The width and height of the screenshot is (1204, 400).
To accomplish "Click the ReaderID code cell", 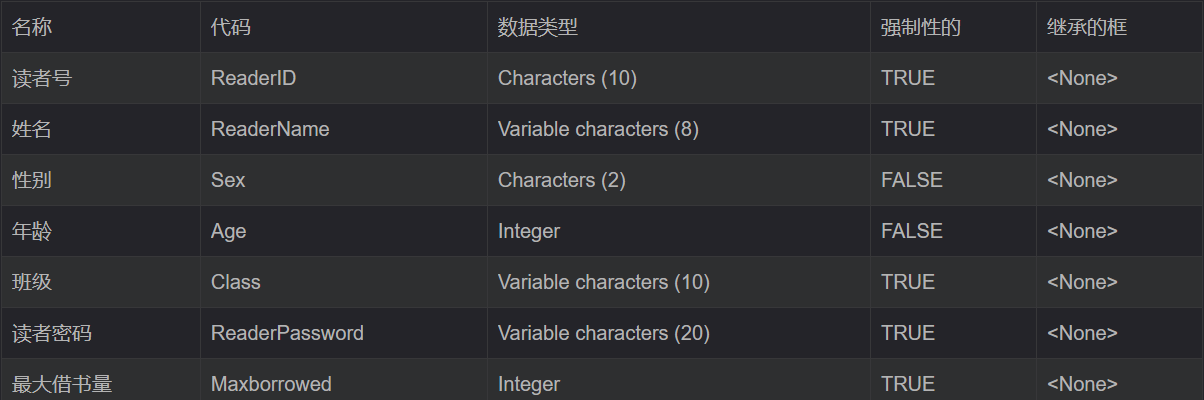I will tap(254, 78).
